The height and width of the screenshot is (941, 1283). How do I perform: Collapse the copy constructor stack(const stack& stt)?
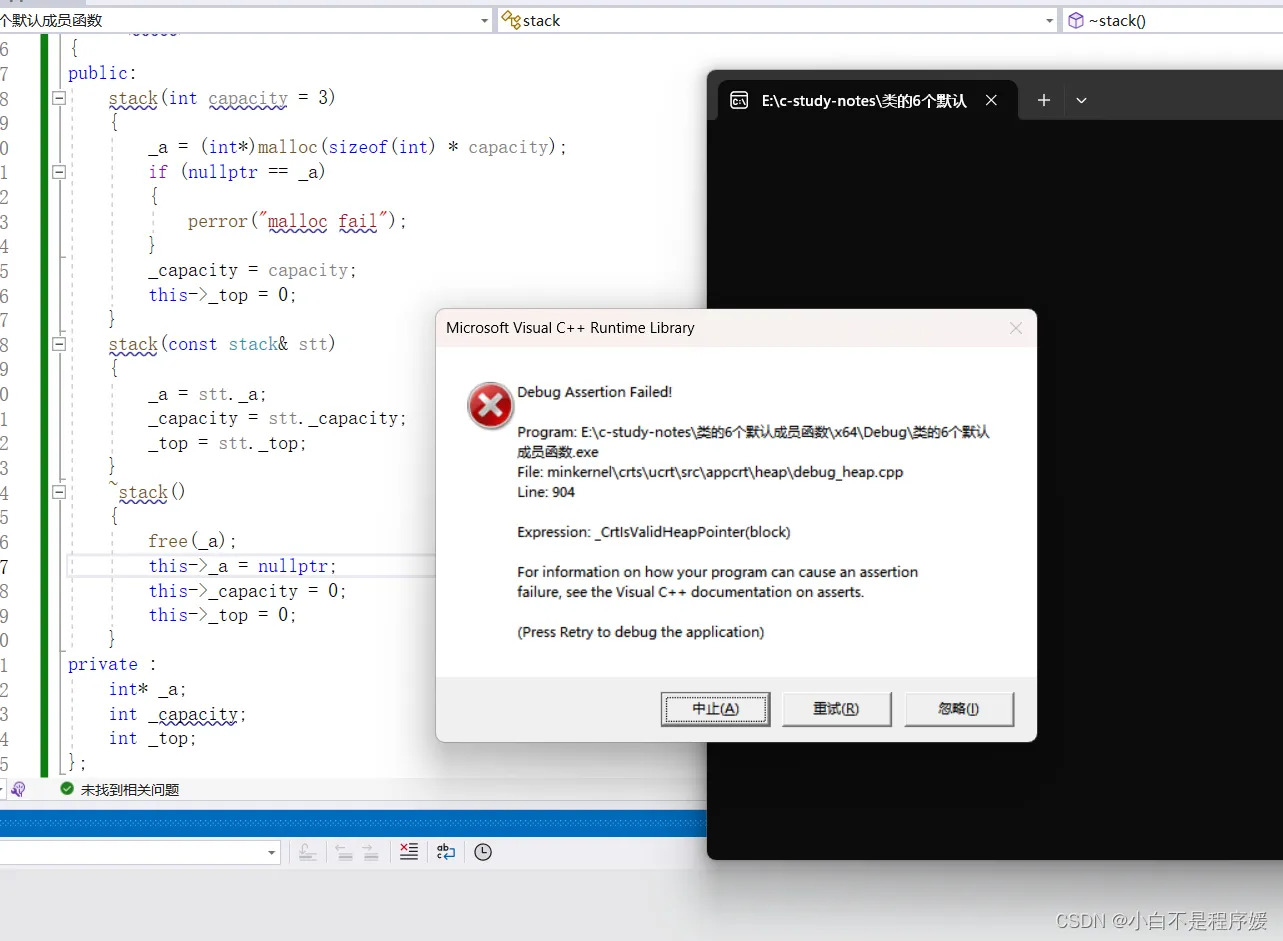click(59, 344)
